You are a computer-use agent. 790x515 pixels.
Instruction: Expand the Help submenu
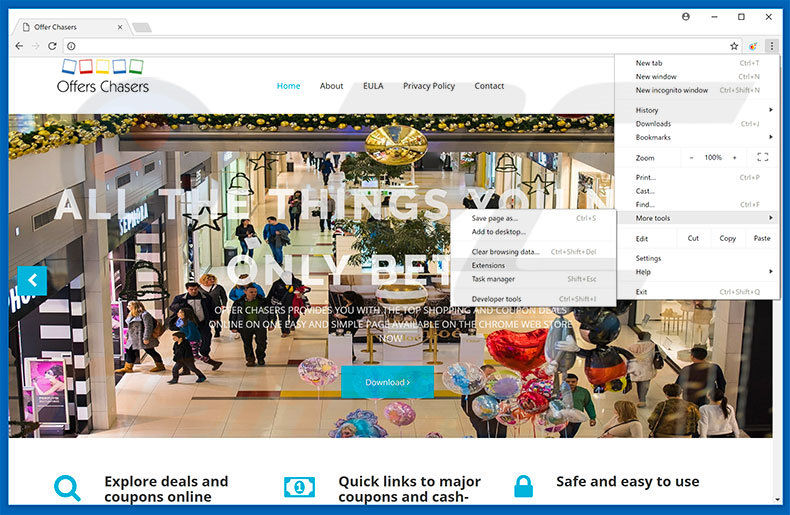[697, 272]
